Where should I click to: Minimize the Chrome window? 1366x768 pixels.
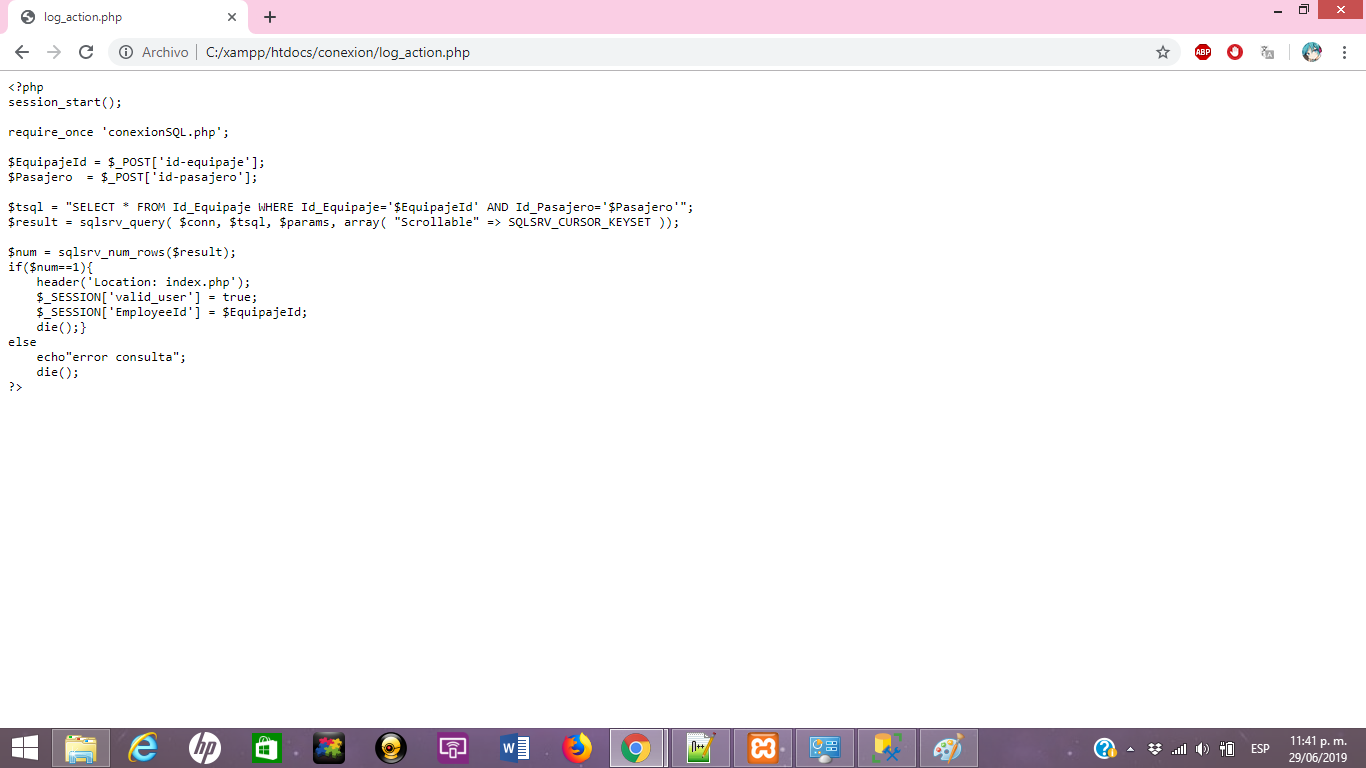click(1278, 10)
